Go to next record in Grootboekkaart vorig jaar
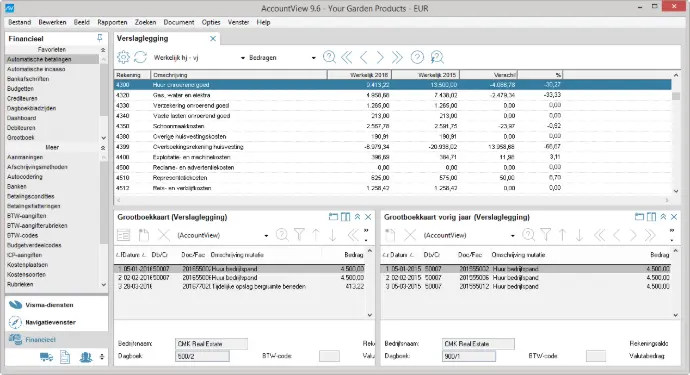Image resolution: width=690 pixels, height=375 pixels. coord(633,235)
